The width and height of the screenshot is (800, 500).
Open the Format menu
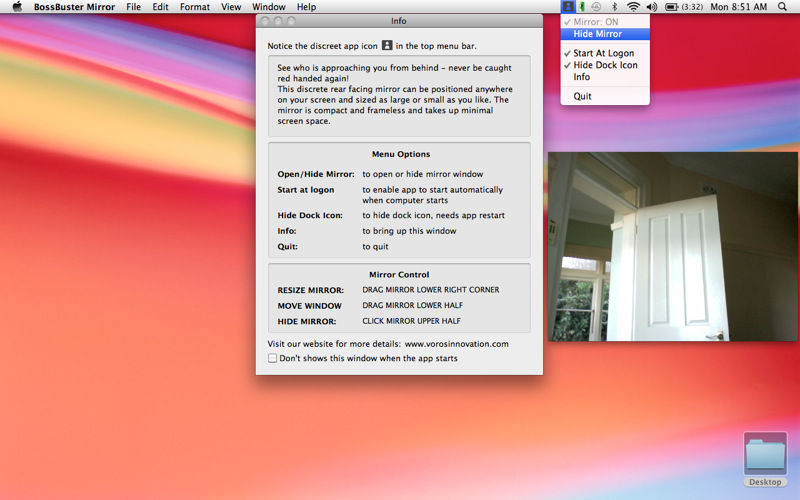195,7
